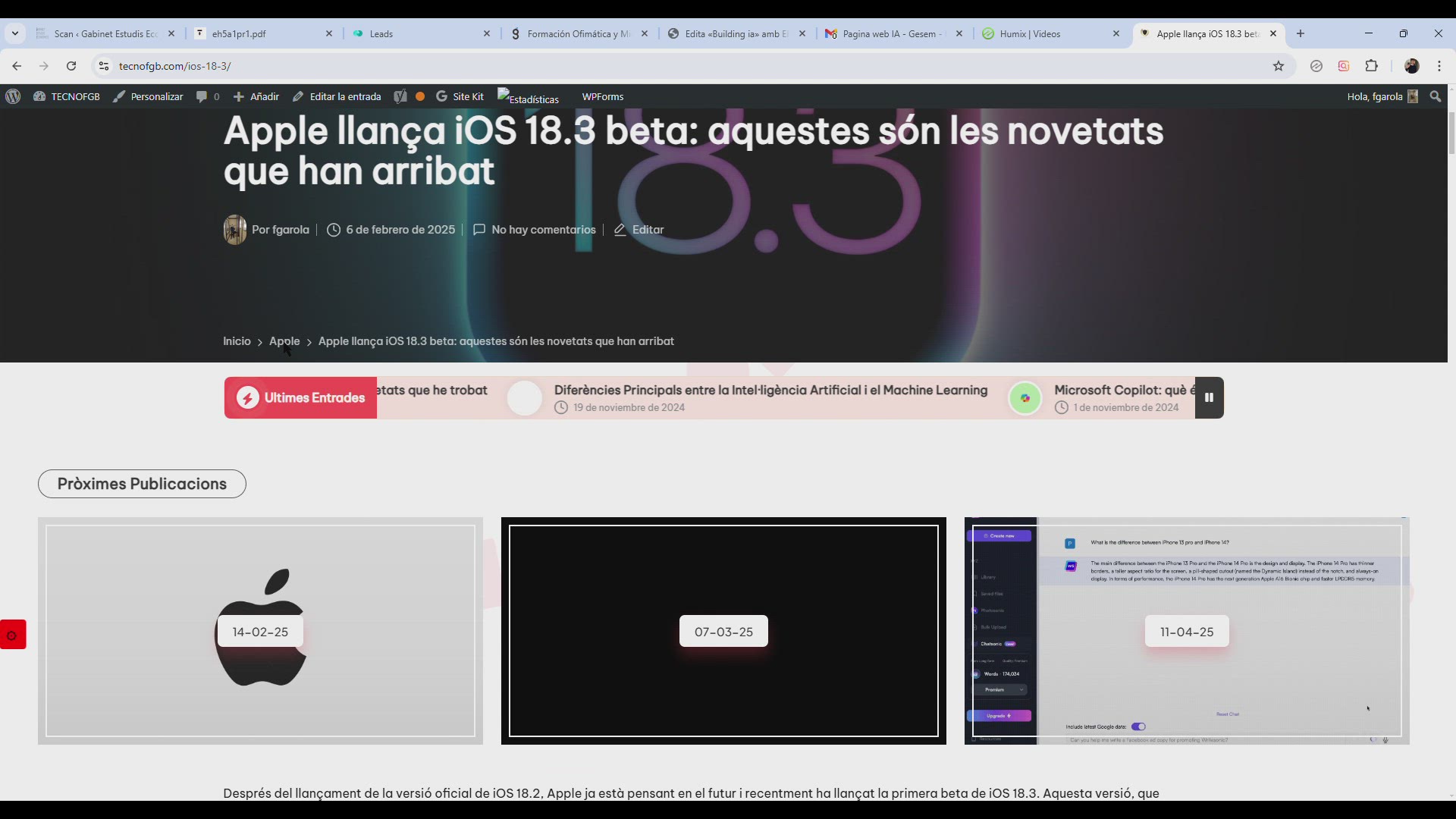Open the Chrome three-dot menu
The width and height of the screenshot is (1456, 819).
tap(1439, 66)
